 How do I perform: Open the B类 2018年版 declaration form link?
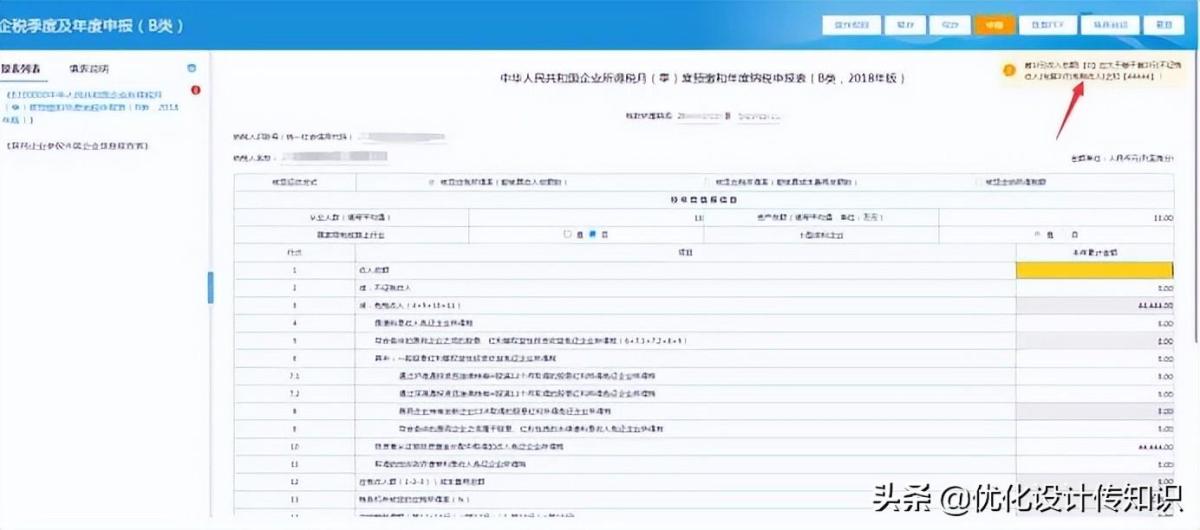pyautogui.click(x=92, y=104)
